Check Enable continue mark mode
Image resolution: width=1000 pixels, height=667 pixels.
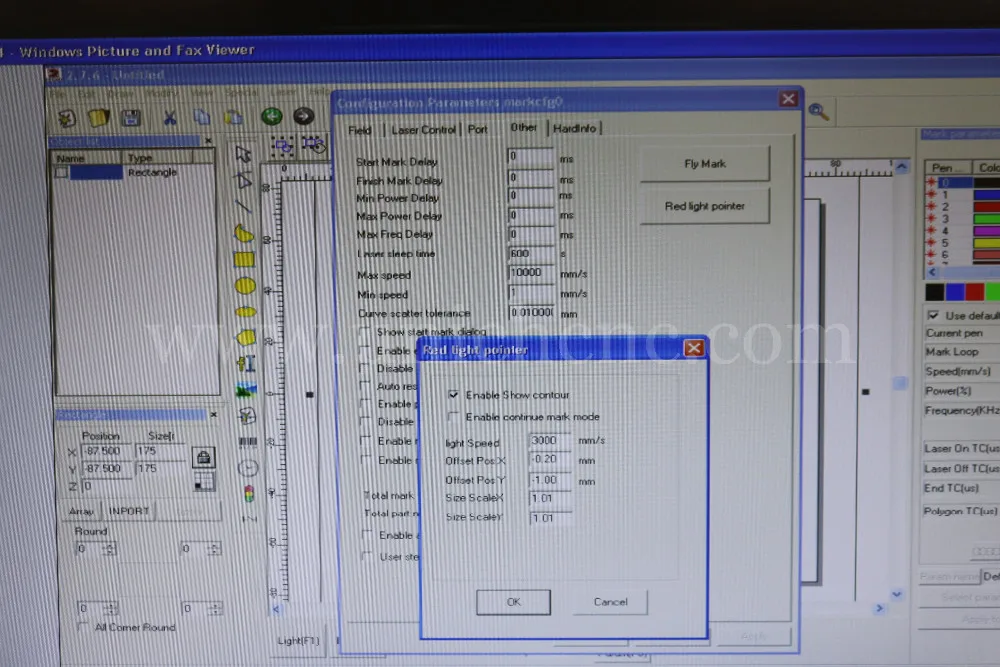click(x=453, y=416)
